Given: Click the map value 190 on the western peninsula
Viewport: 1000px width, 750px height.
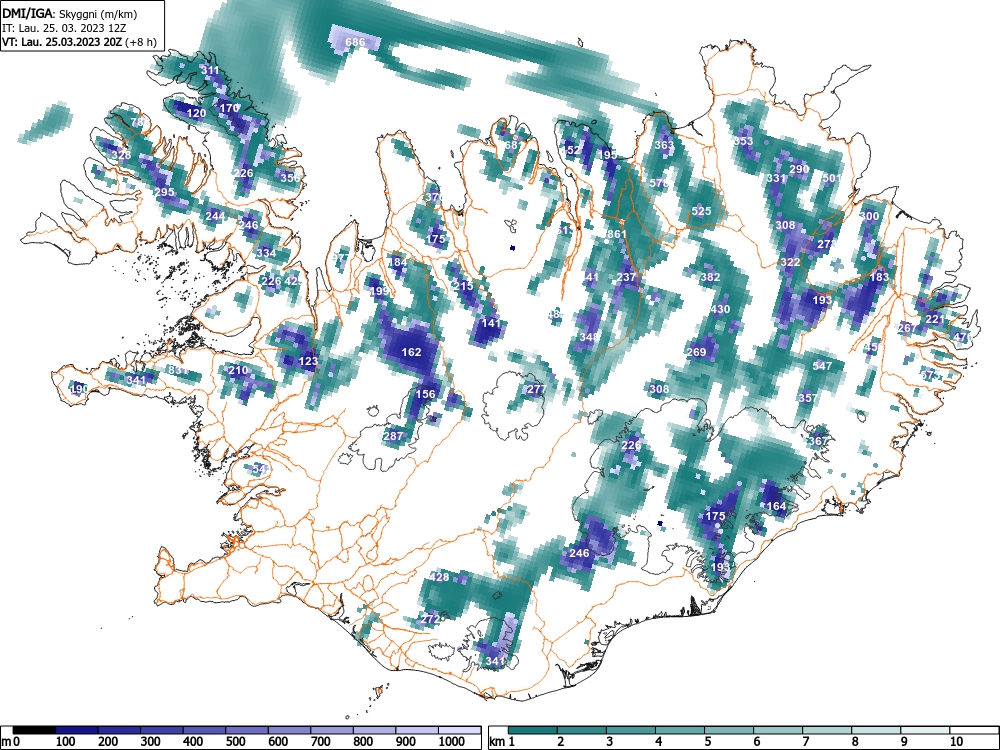Looking at the screenshot, I should [x=78, y=388].
